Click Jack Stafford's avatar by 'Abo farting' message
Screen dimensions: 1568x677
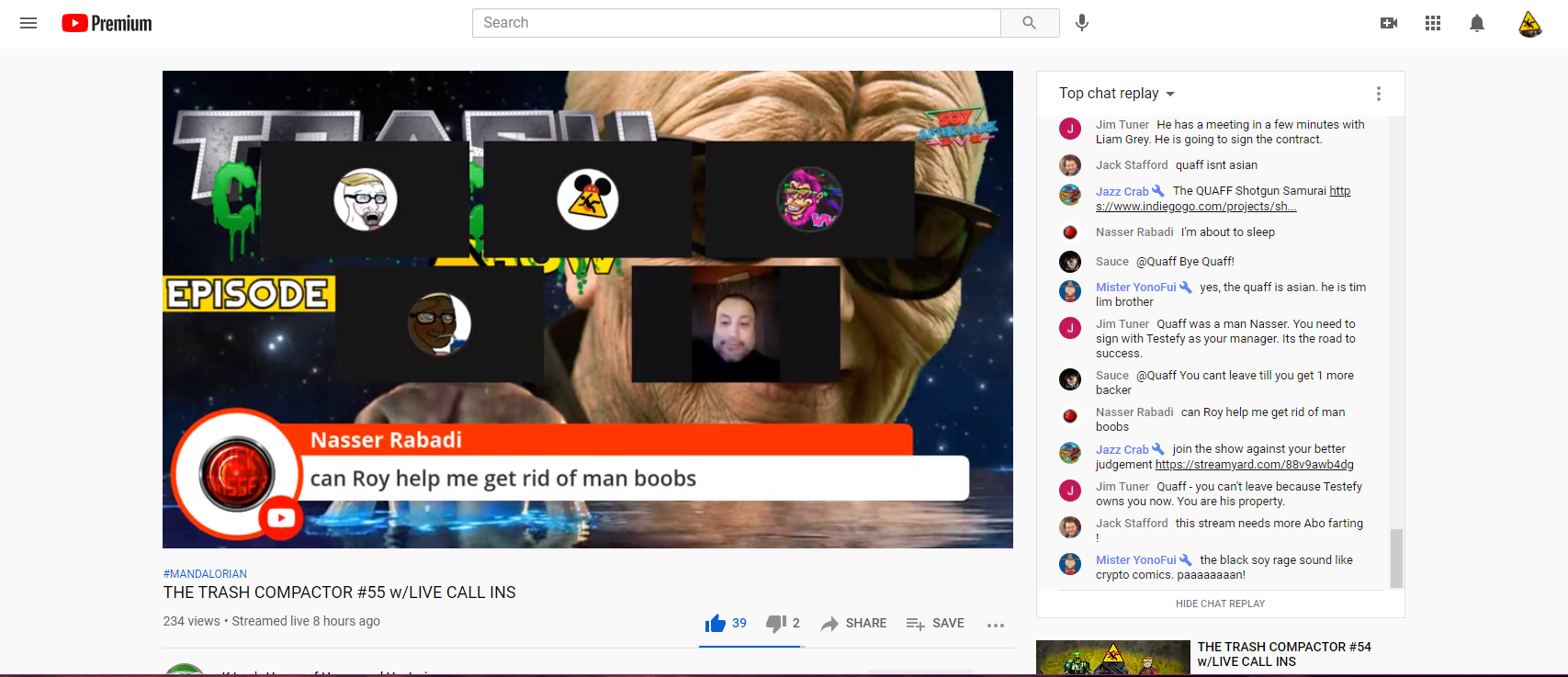(x=1070, y=527)
